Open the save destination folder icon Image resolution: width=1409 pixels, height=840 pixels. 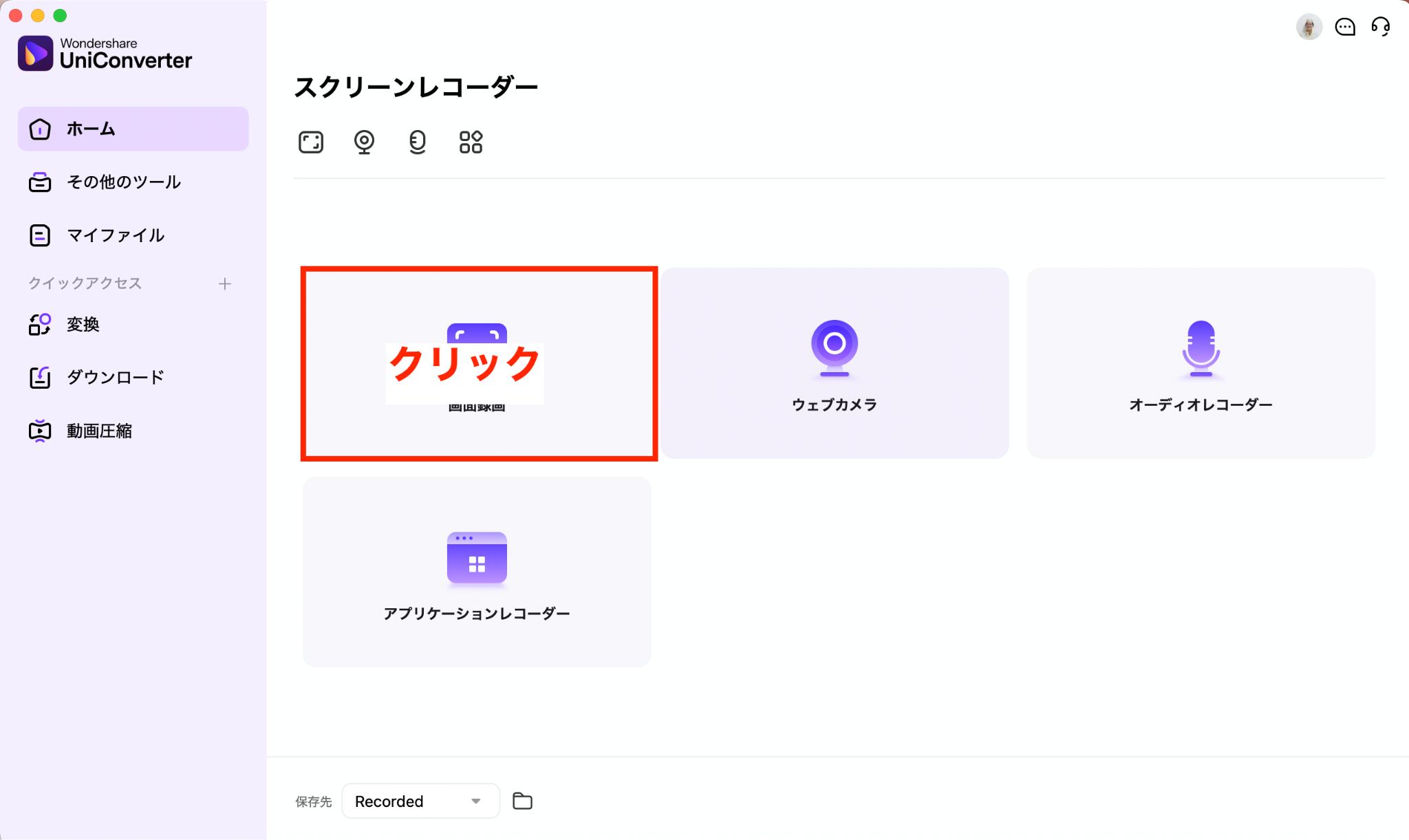pyautogui.click(x=523, y=801)
